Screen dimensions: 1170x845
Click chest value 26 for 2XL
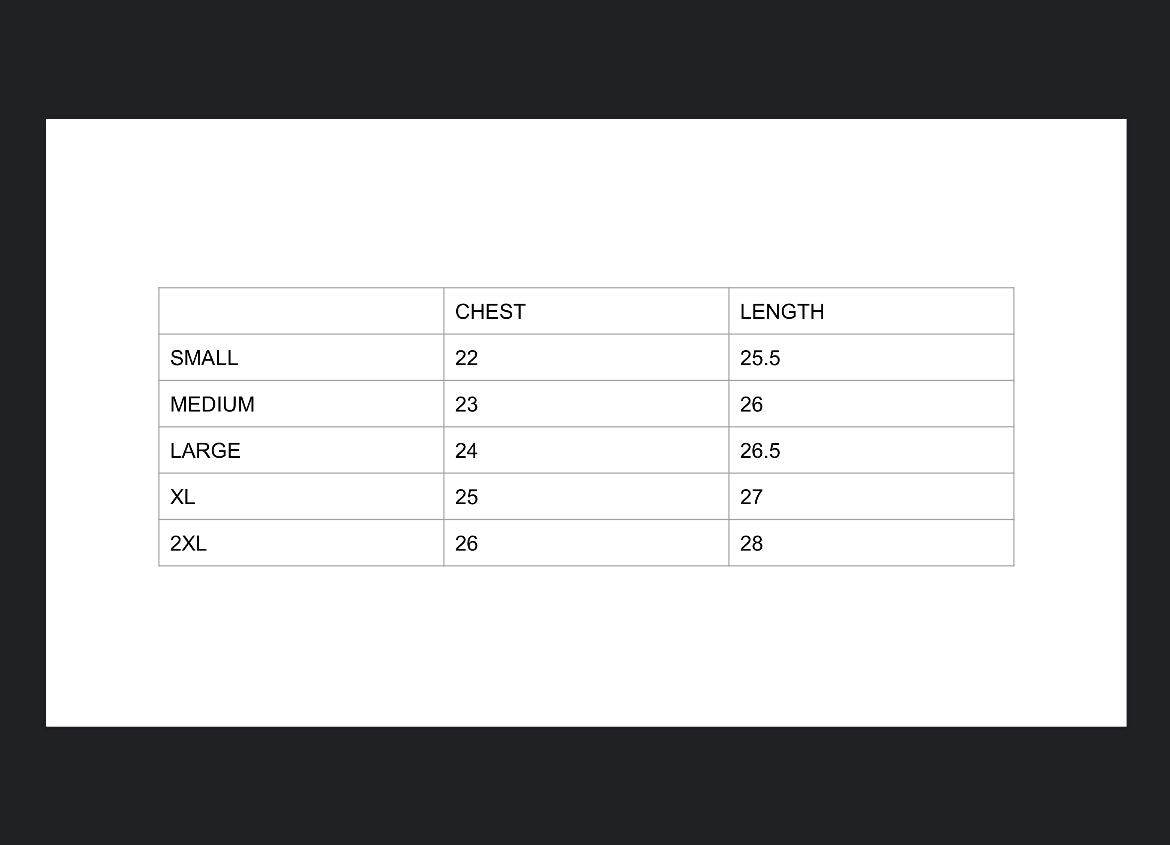(467, 543)
